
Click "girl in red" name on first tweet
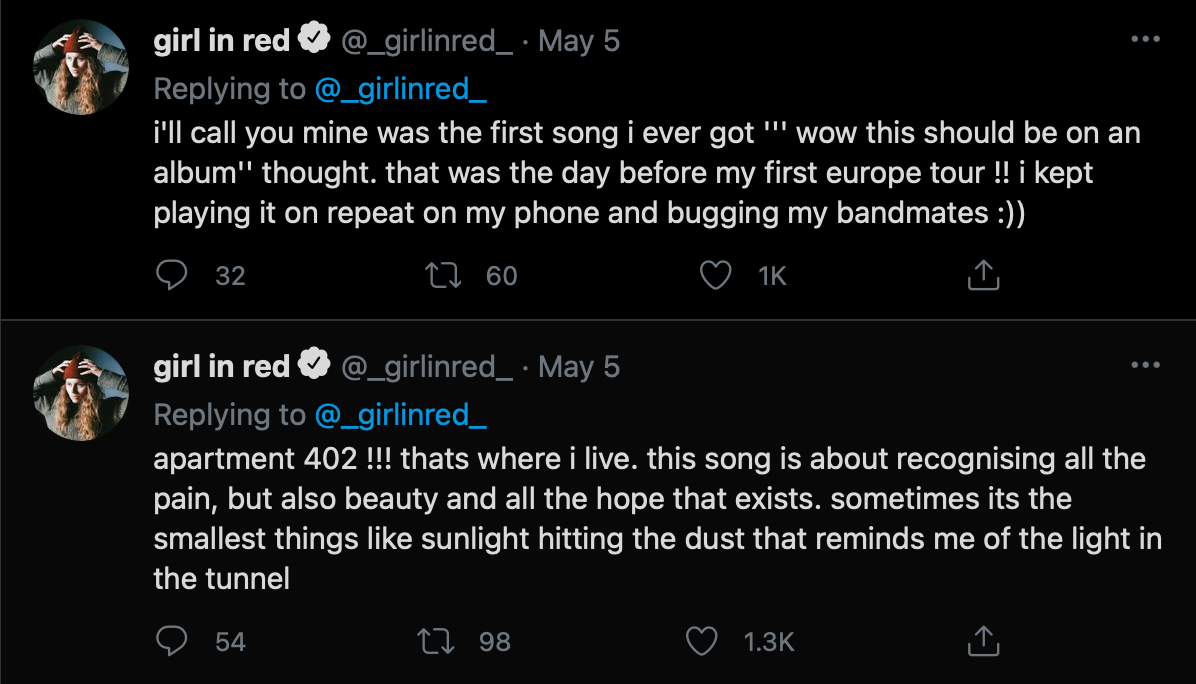pyautogui.click(x=221, y=41)
